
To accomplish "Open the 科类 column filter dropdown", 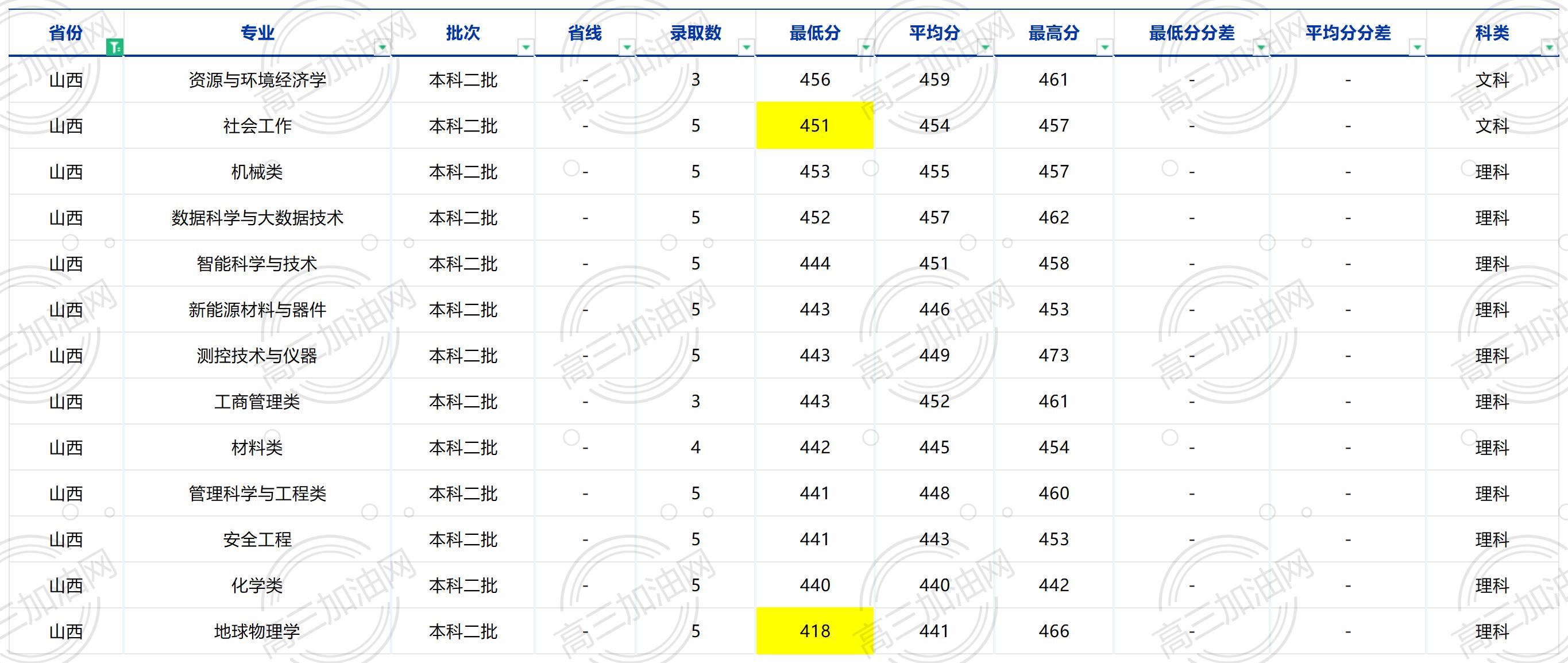I will (1549, 47).
